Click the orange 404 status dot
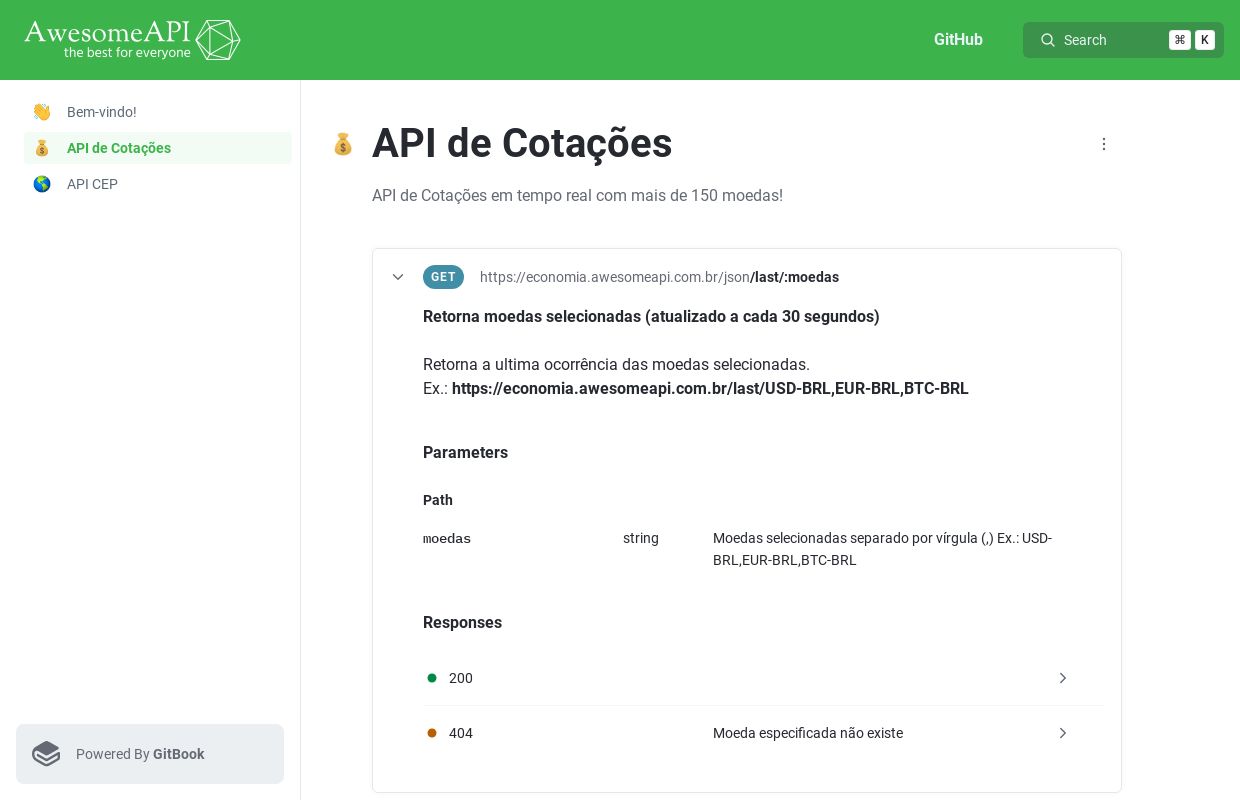1240x800 pixels. (x=432, y=733)
